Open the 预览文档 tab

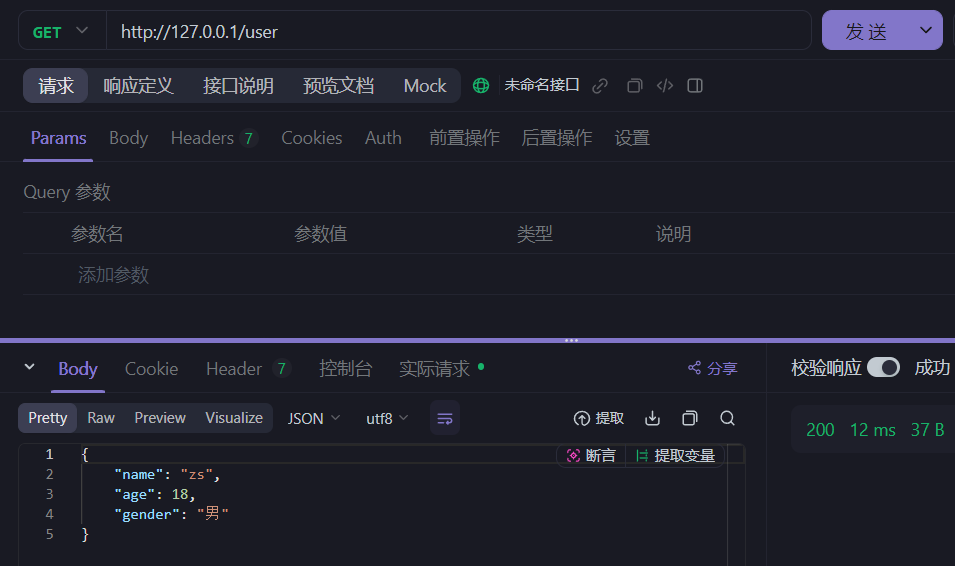[x=339, y=86]
